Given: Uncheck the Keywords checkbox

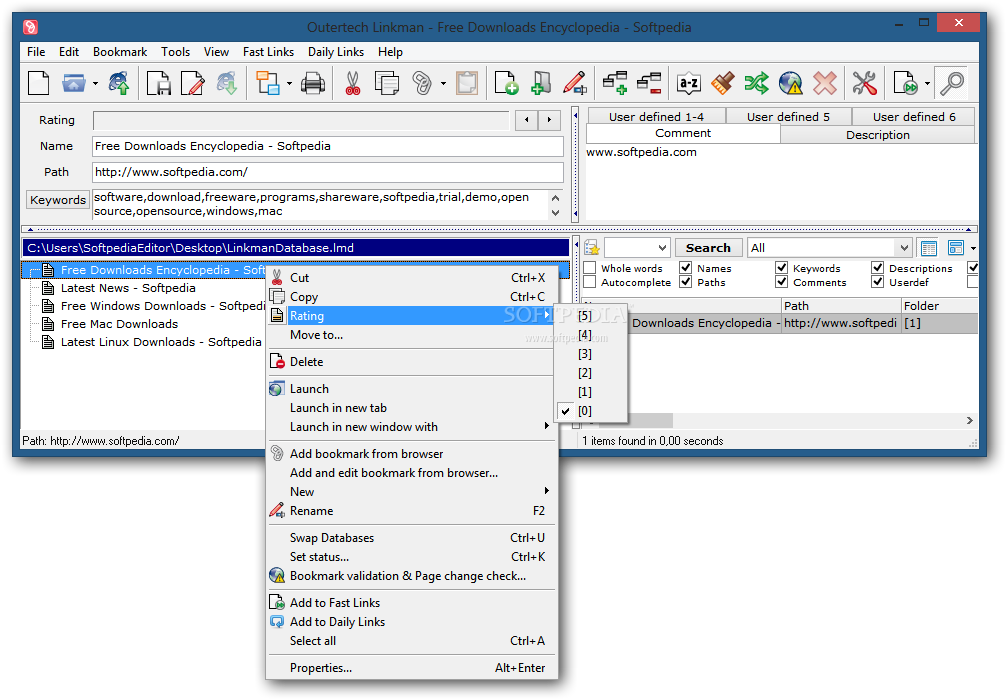Looking at the screenshot, I should pos(782,268).
